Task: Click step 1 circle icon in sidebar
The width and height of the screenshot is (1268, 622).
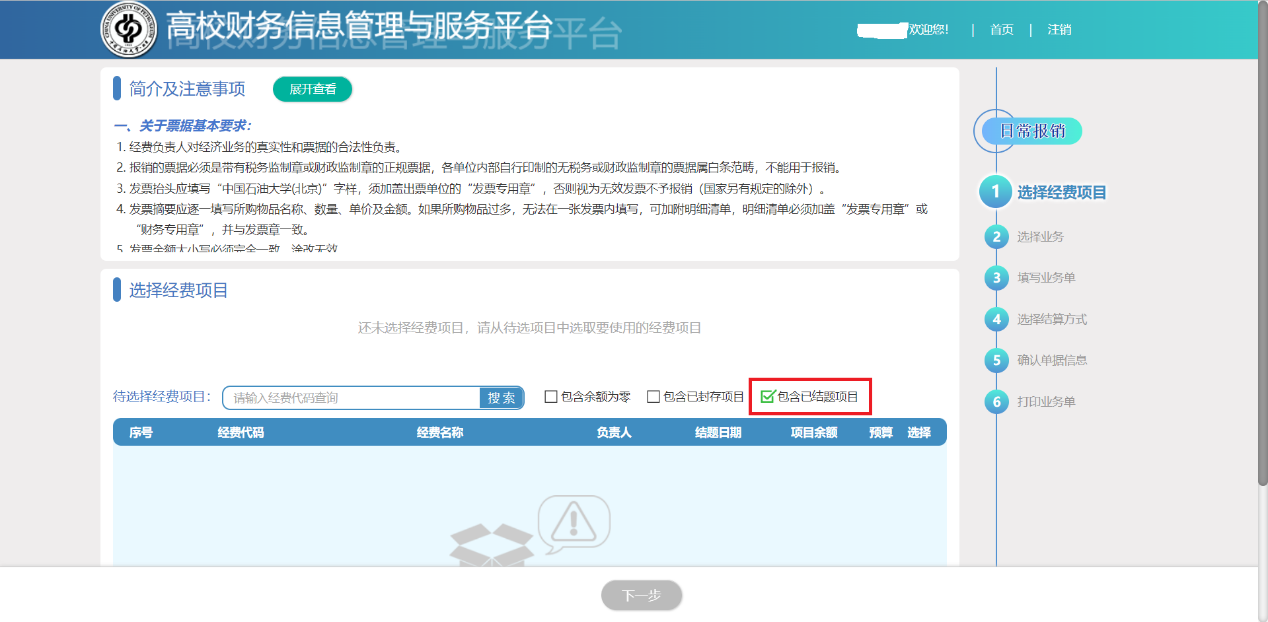Action: (x=995, y=193)
